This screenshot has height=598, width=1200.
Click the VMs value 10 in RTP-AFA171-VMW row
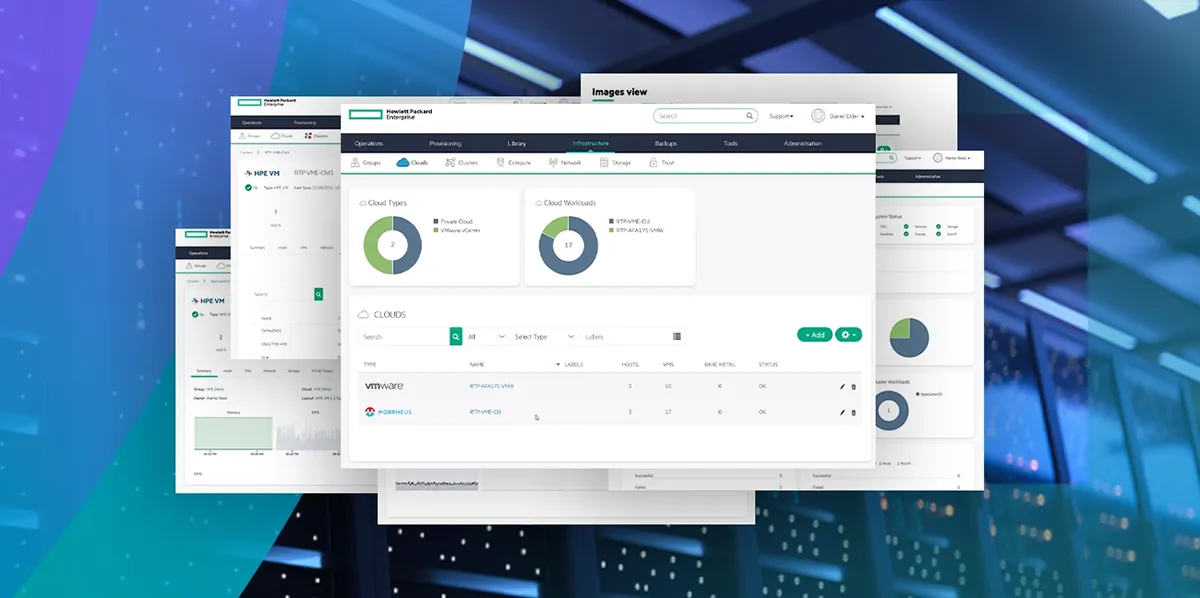tap(668, 386)
